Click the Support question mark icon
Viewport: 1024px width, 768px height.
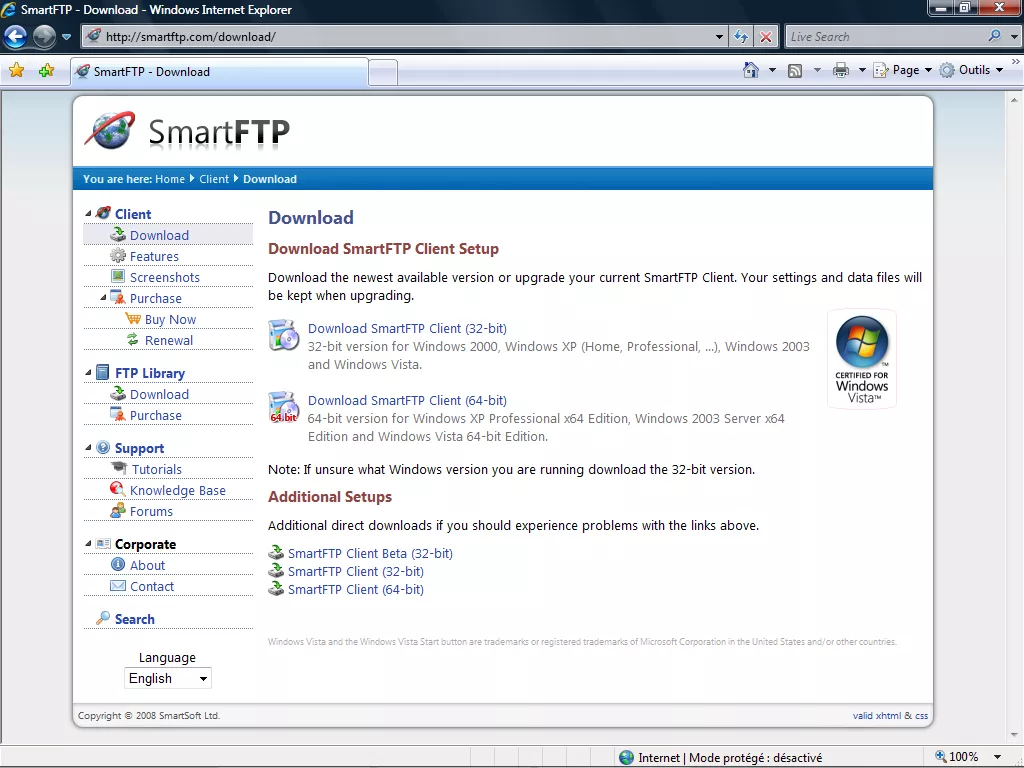[x=103, y=447]
